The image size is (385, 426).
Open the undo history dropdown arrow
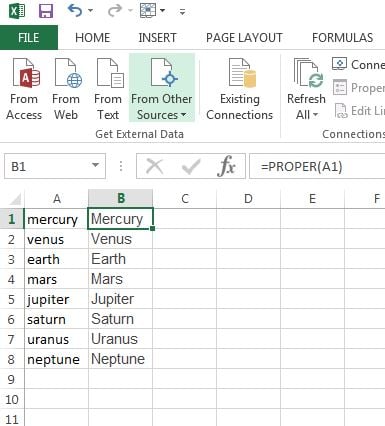click(x=90, y=11)
